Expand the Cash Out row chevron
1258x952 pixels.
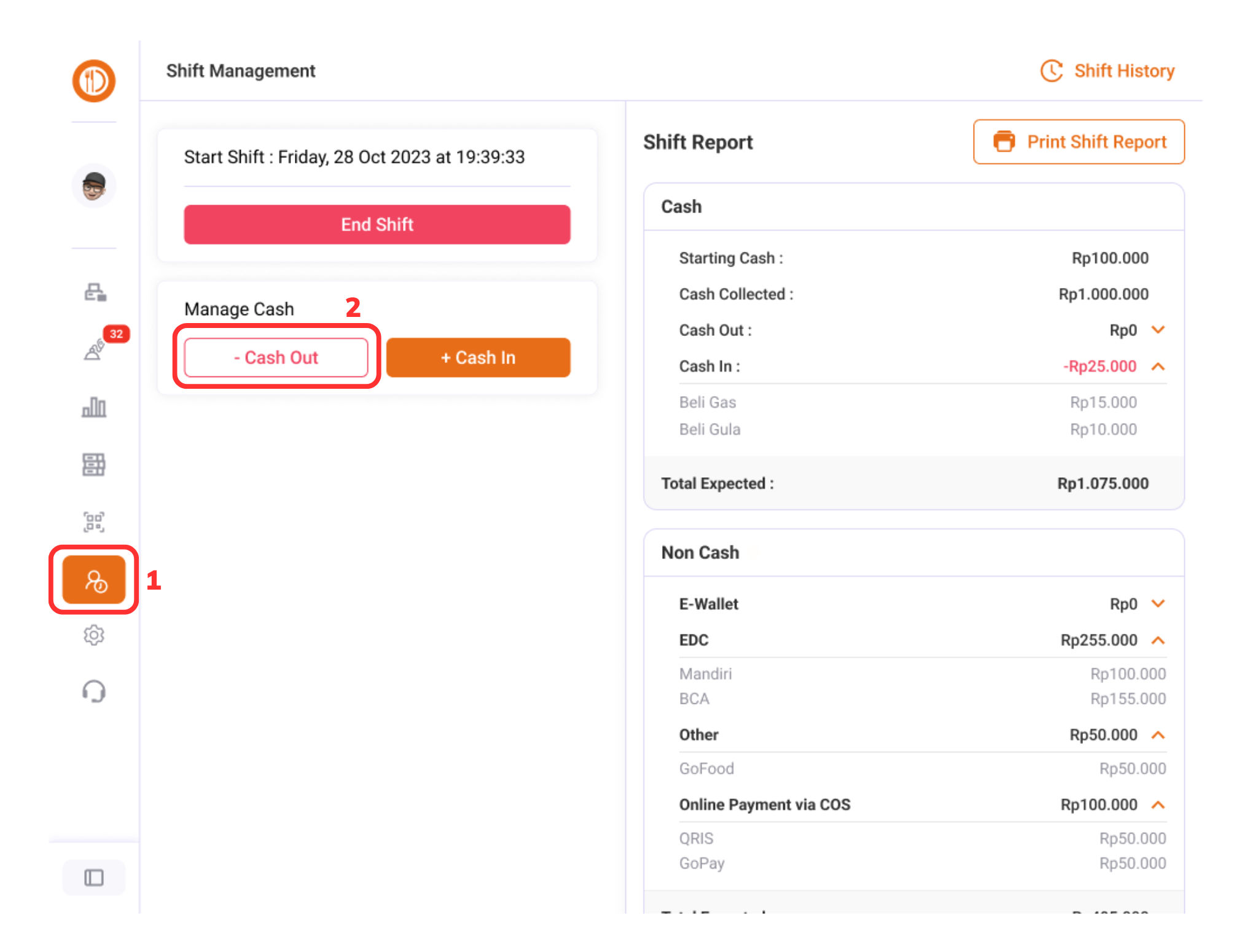tap(1158, 330)
